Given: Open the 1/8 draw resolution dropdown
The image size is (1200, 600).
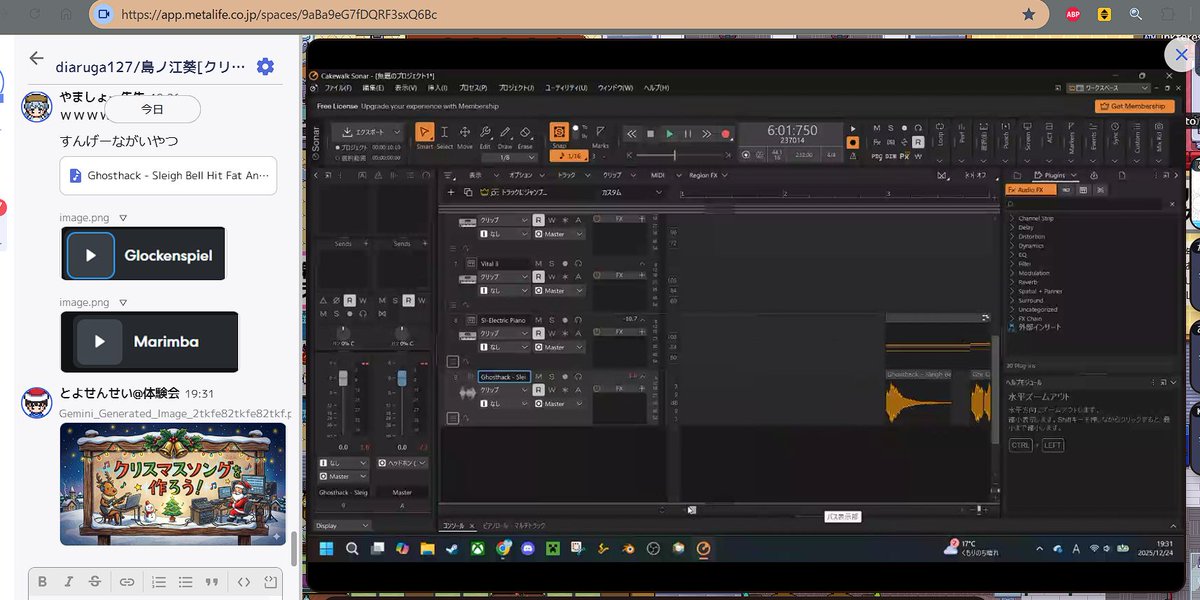Looking at the screenshot, I should [x=511, y=157].
